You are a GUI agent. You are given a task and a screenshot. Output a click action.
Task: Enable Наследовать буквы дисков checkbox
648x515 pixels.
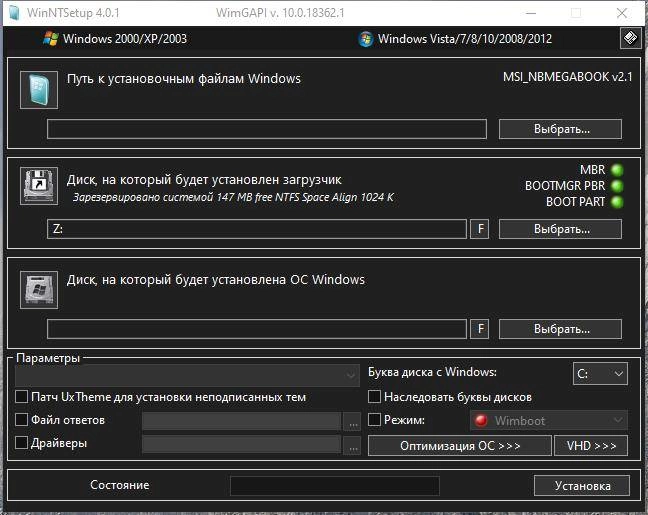374,397
